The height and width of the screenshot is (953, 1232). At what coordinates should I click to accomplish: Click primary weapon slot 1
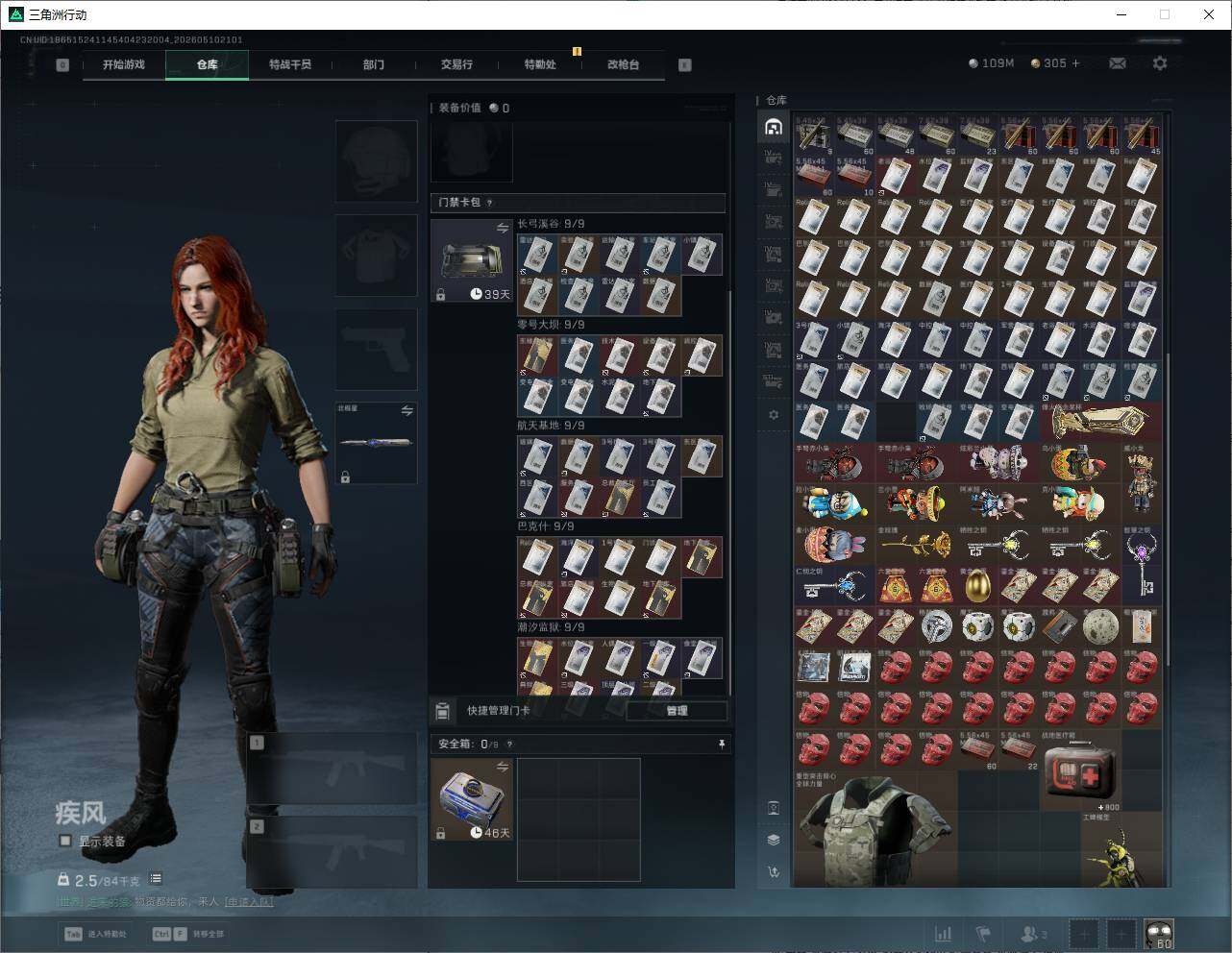(333, 769)
